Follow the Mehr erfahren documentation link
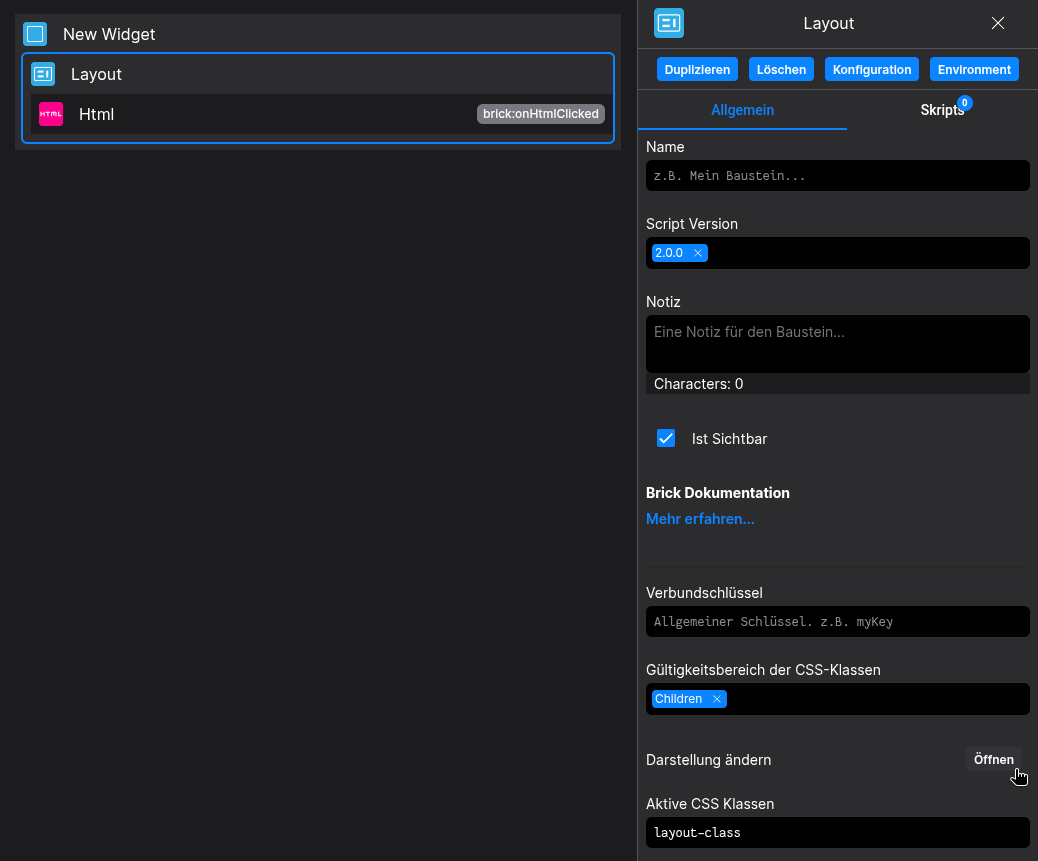1038x861 pixels. (x=700, y=518)
